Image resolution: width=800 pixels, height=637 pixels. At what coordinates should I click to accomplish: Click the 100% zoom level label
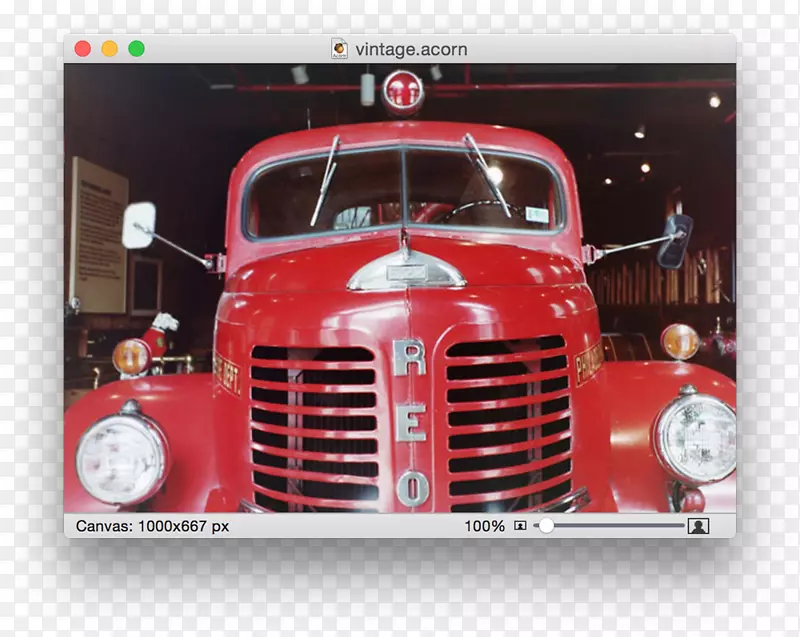tap(484, 526)
